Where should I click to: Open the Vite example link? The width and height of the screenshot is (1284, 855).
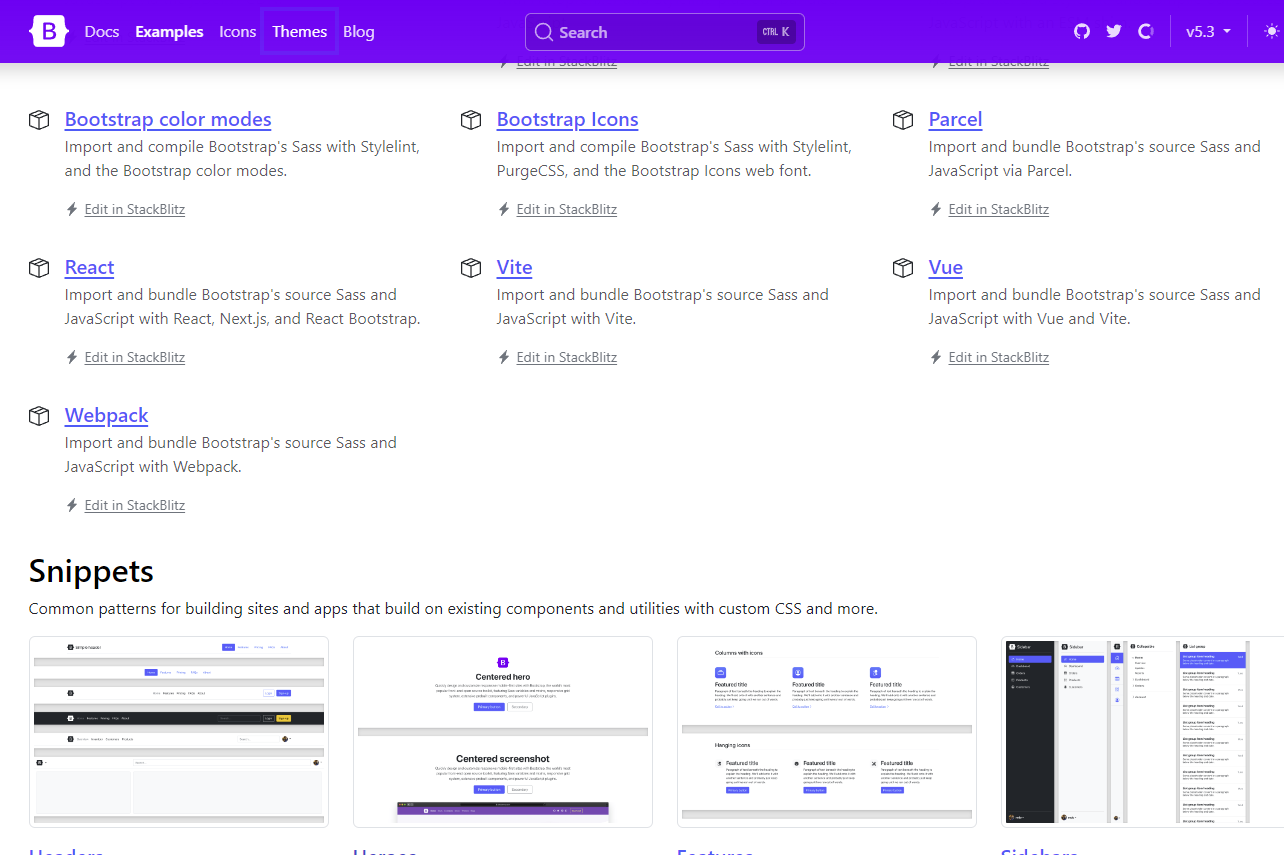point(514,267)
